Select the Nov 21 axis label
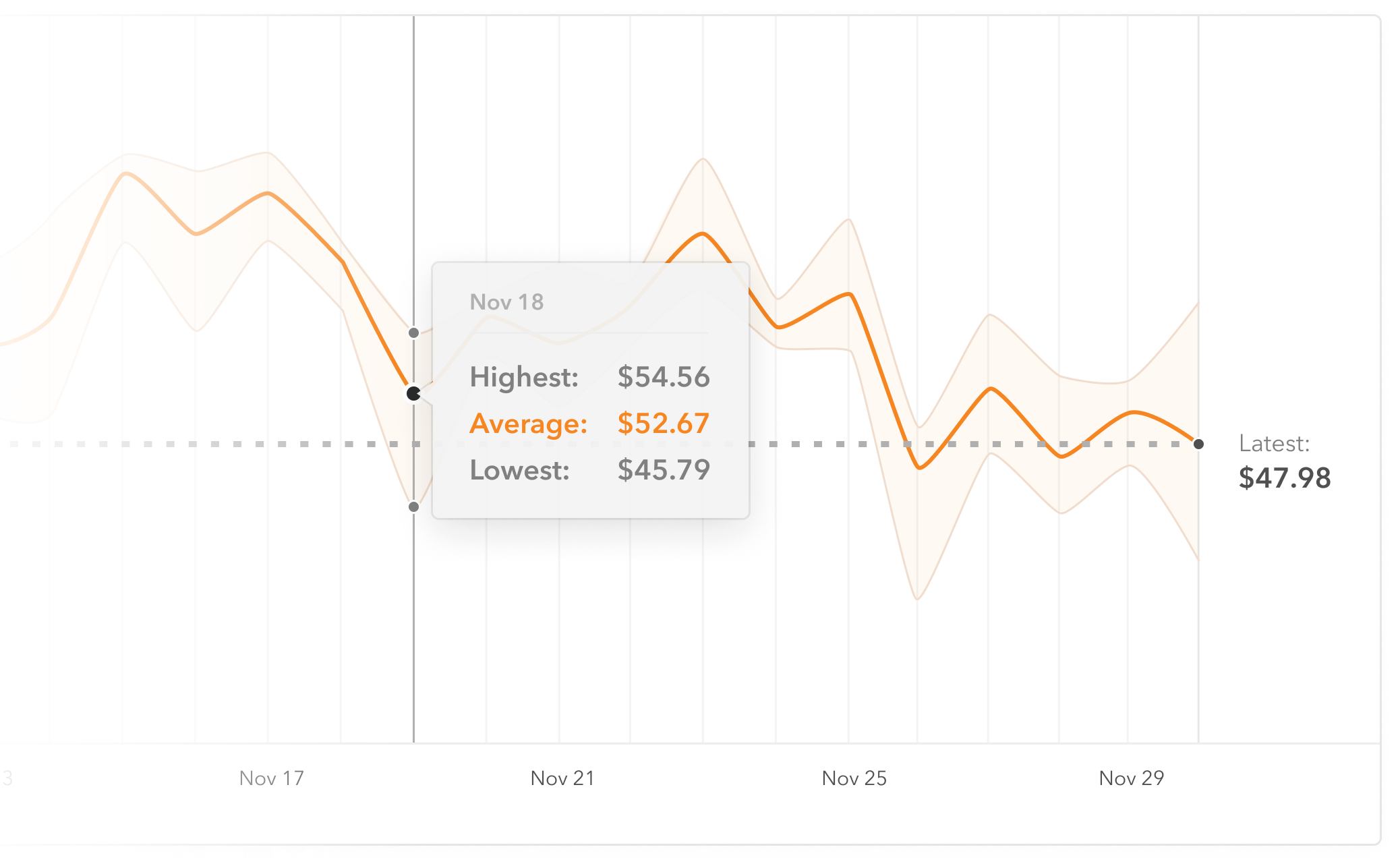Screen dimensions: 1400x868 click(562, 778)
